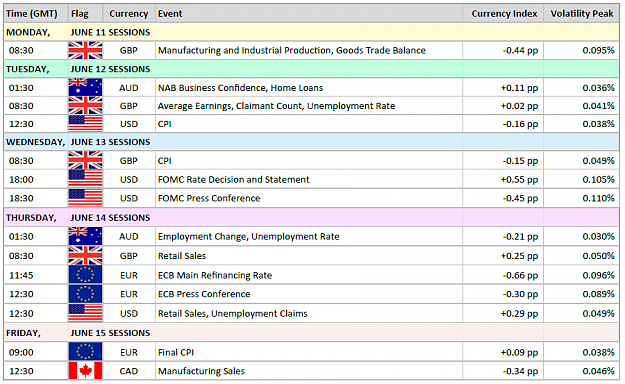Screen dimensions: 625x384
Task: Select NAB Business Confidence, Home Loans event
Action: (x=240, y=88)
